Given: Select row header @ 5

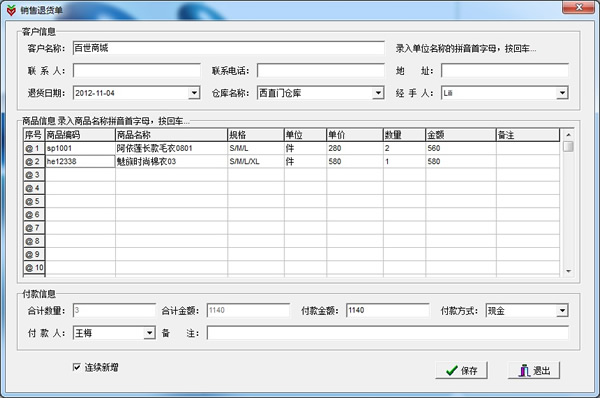Looking at the screenshot, I should point(34,201).
